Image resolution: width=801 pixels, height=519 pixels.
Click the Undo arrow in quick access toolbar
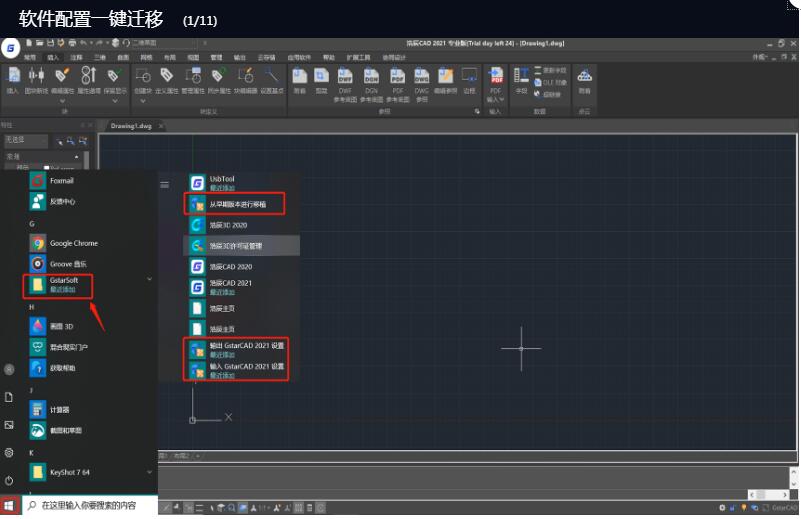[x=83, y=43]
